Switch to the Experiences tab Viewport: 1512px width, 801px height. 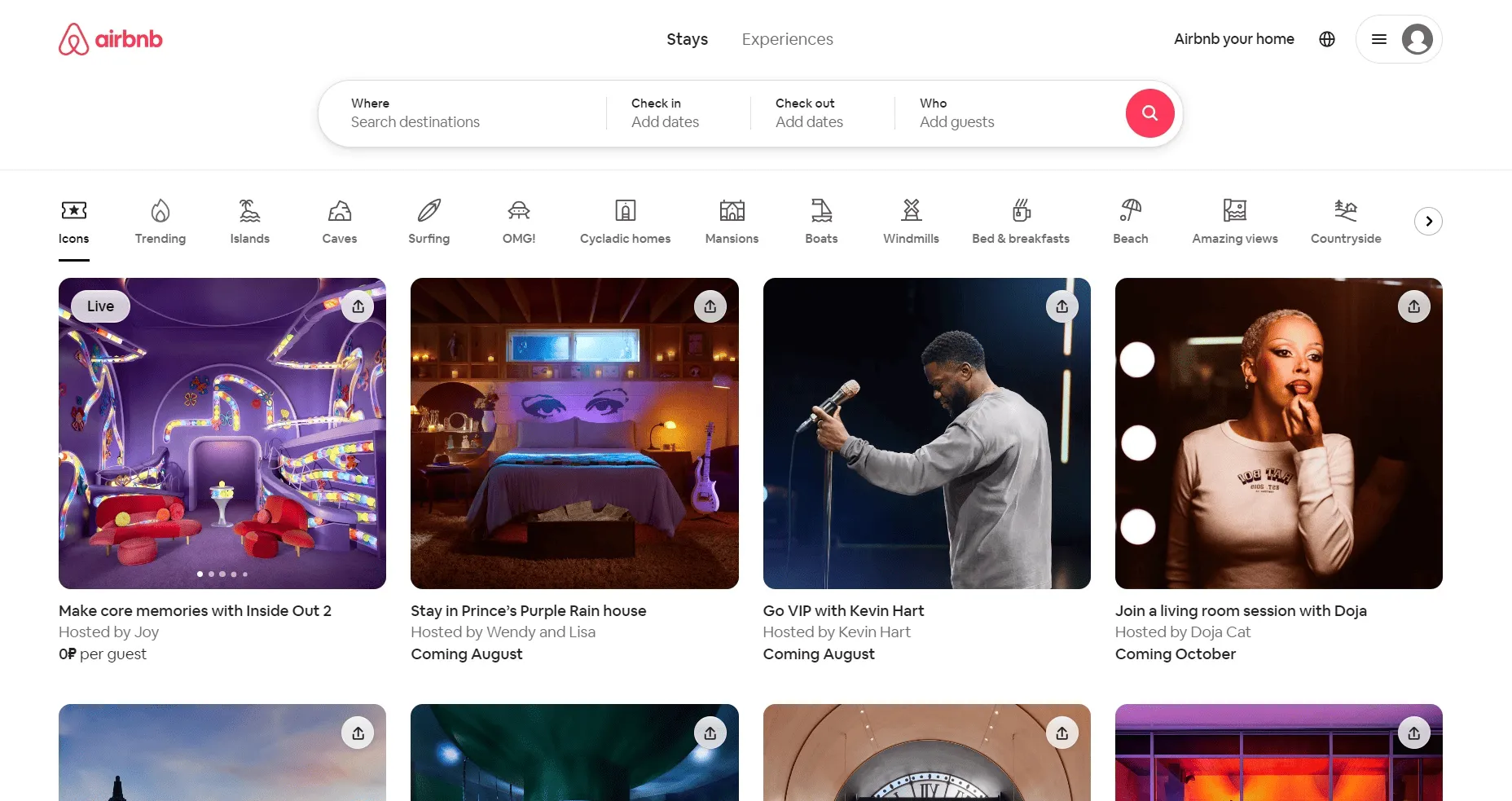tap(787, 39)
